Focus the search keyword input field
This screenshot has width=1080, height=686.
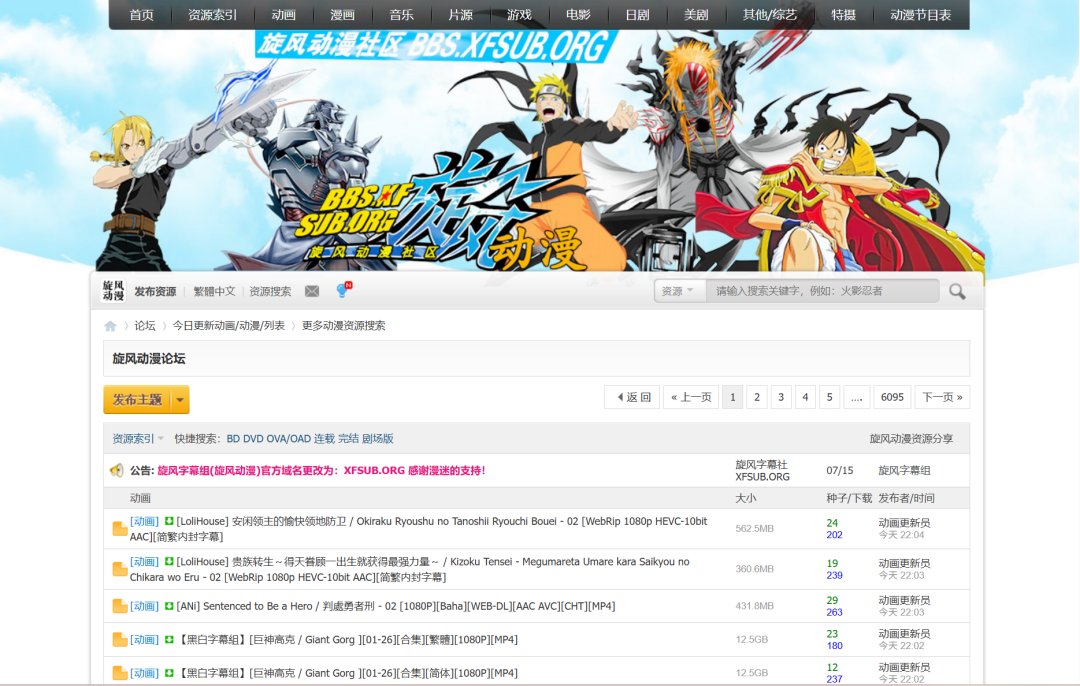(x=822, y=291)
